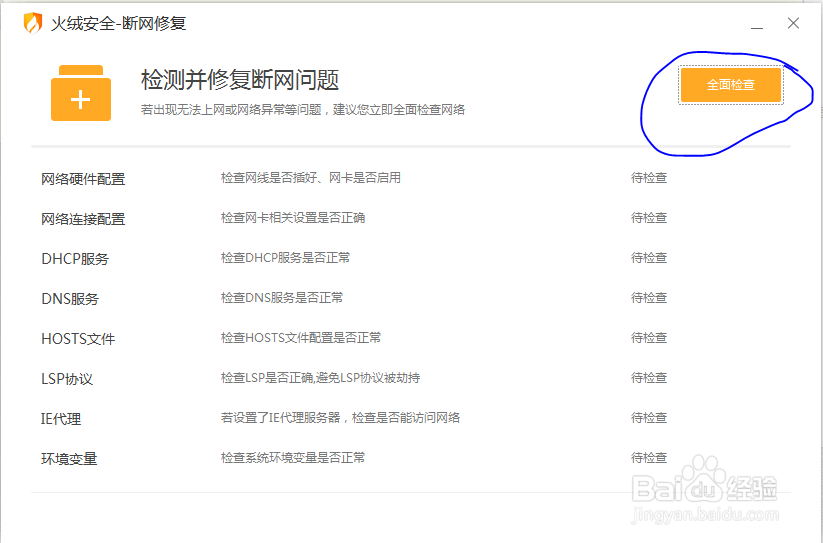Click description 检查系统环境变量是否正常

coord(293,457)
